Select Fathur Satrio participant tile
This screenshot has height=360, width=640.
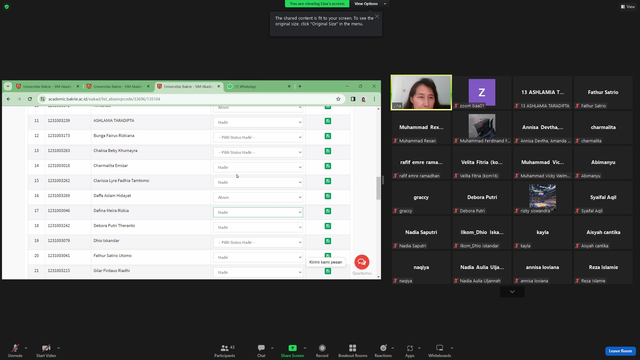pos(603,92)
